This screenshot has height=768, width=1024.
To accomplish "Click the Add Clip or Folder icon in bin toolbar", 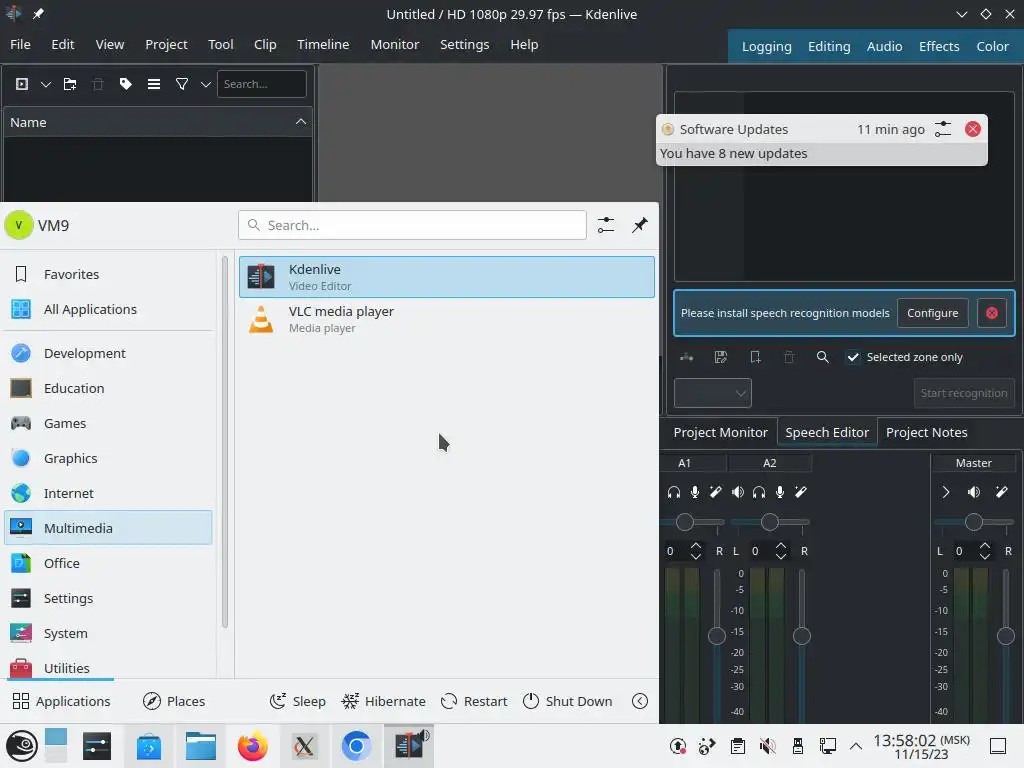I will 22,84.
